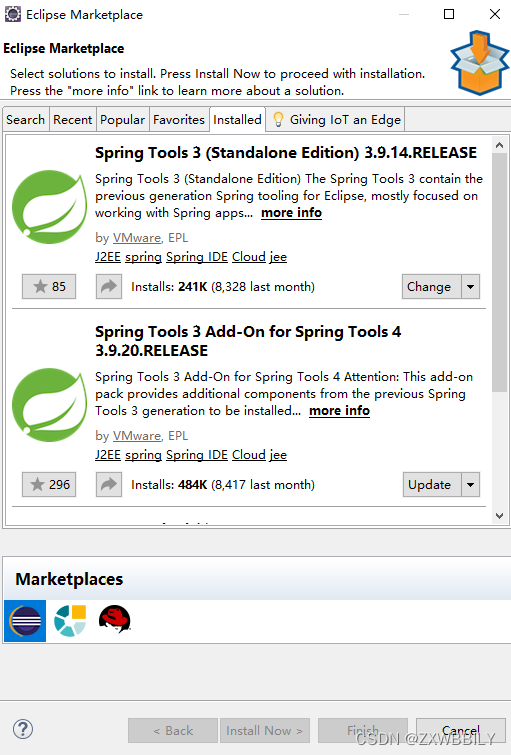
Task: Switch to the Recent tab
Action: (x=72, y=119)
